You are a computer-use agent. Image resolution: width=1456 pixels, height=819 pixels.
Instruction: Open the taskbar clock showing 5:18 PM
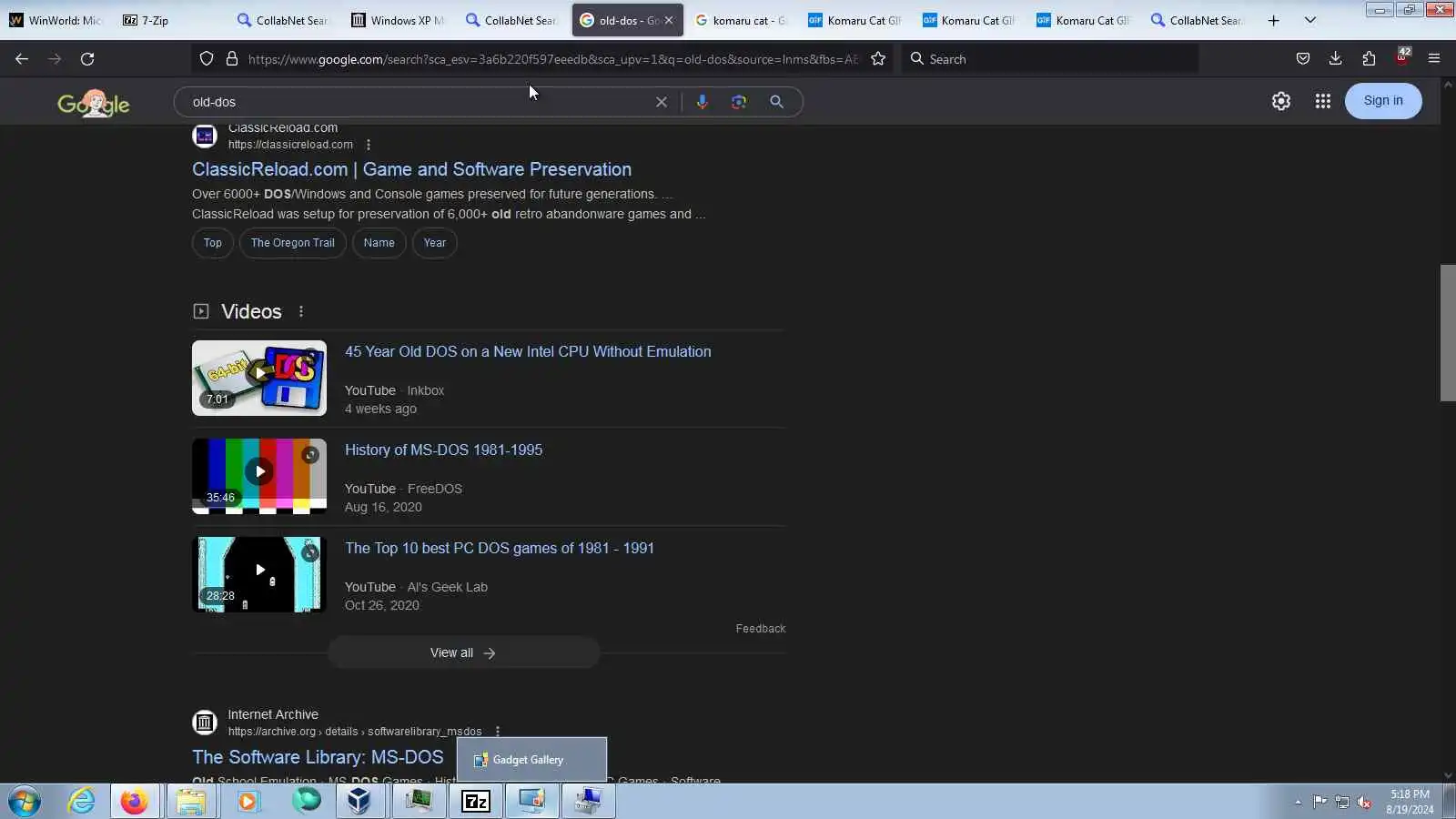click(x=1410, y=802)
